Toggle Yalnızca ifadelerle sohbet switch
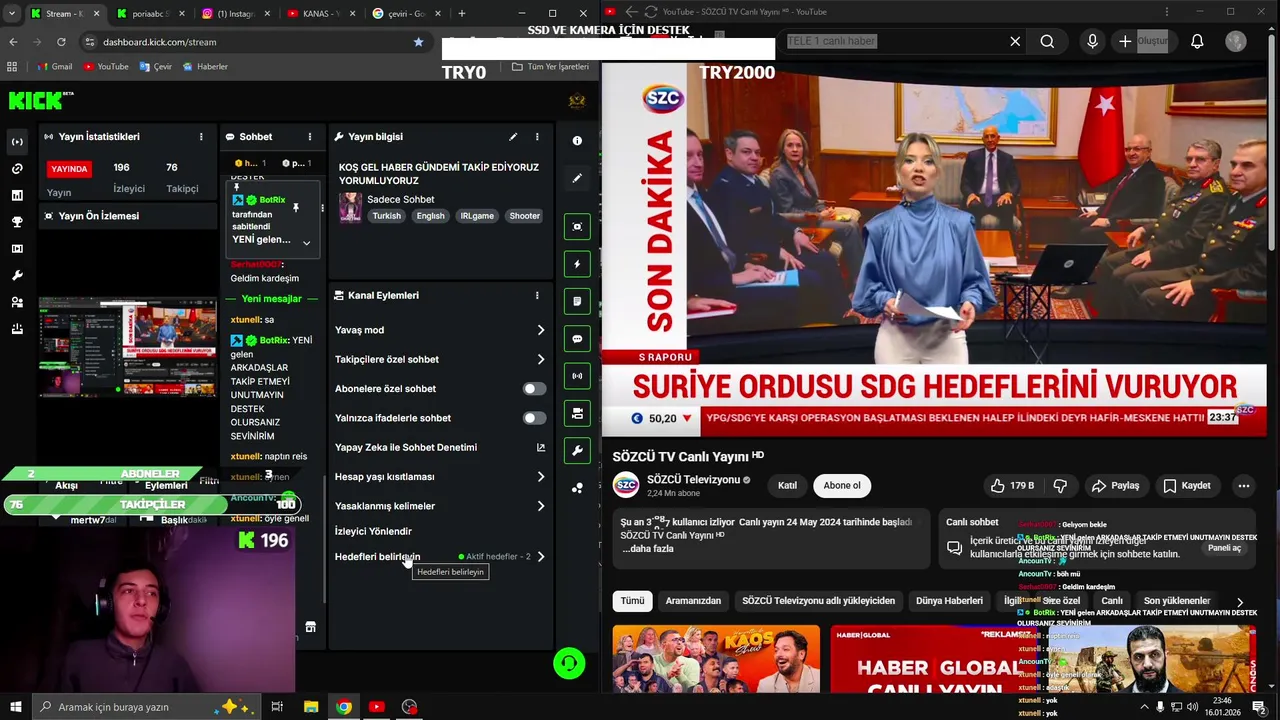This screenshot has height=720, width=1280. coord(535,418)
